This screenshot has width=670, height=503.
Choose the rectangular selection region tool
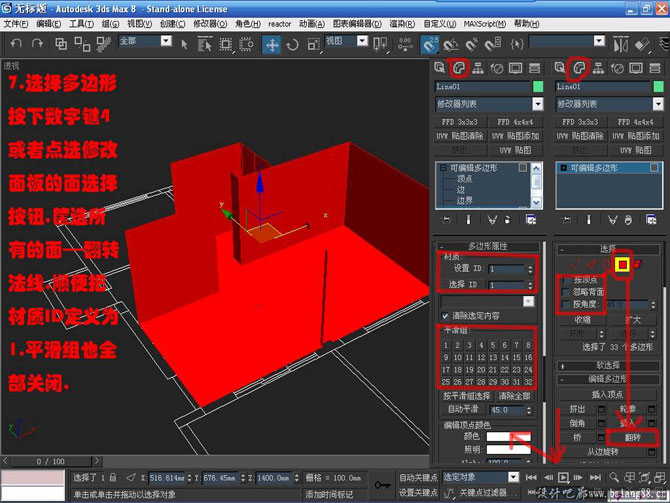226,44
